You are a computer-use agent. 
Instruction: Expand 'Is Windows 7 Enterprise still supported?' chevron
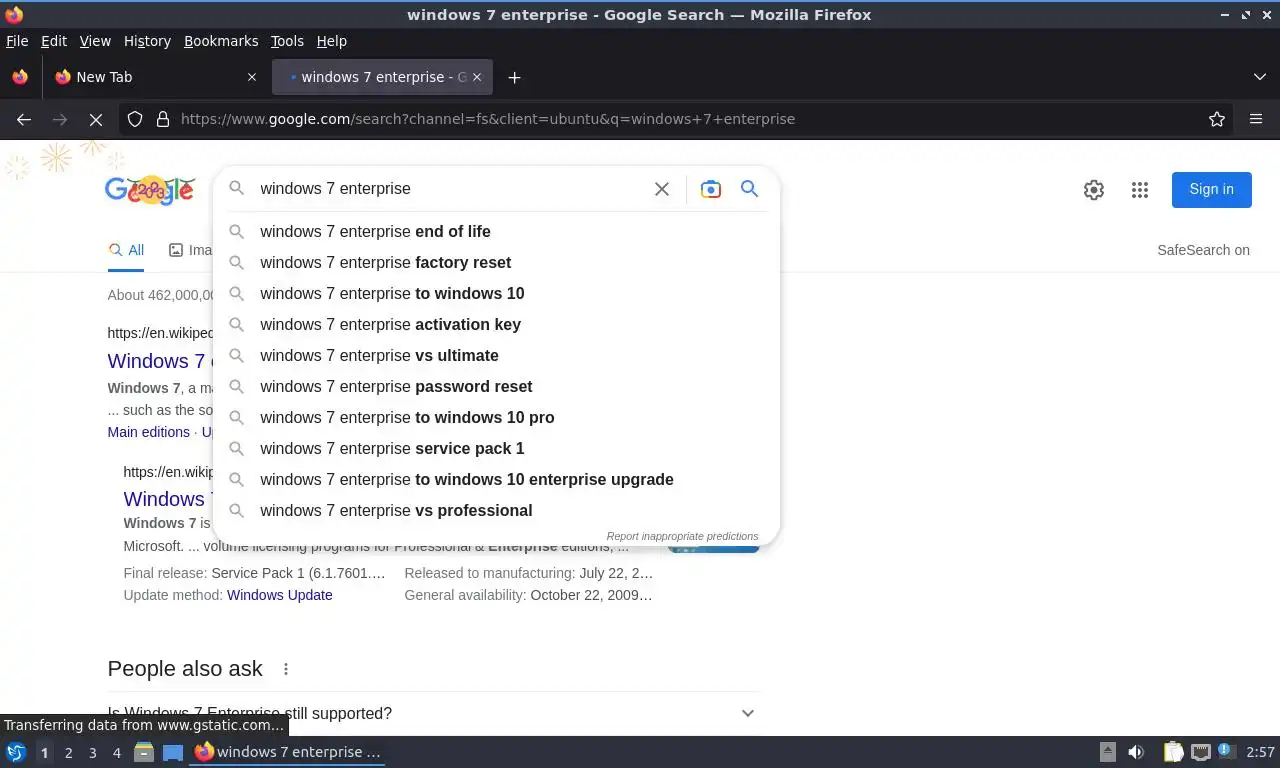[747, 713]
